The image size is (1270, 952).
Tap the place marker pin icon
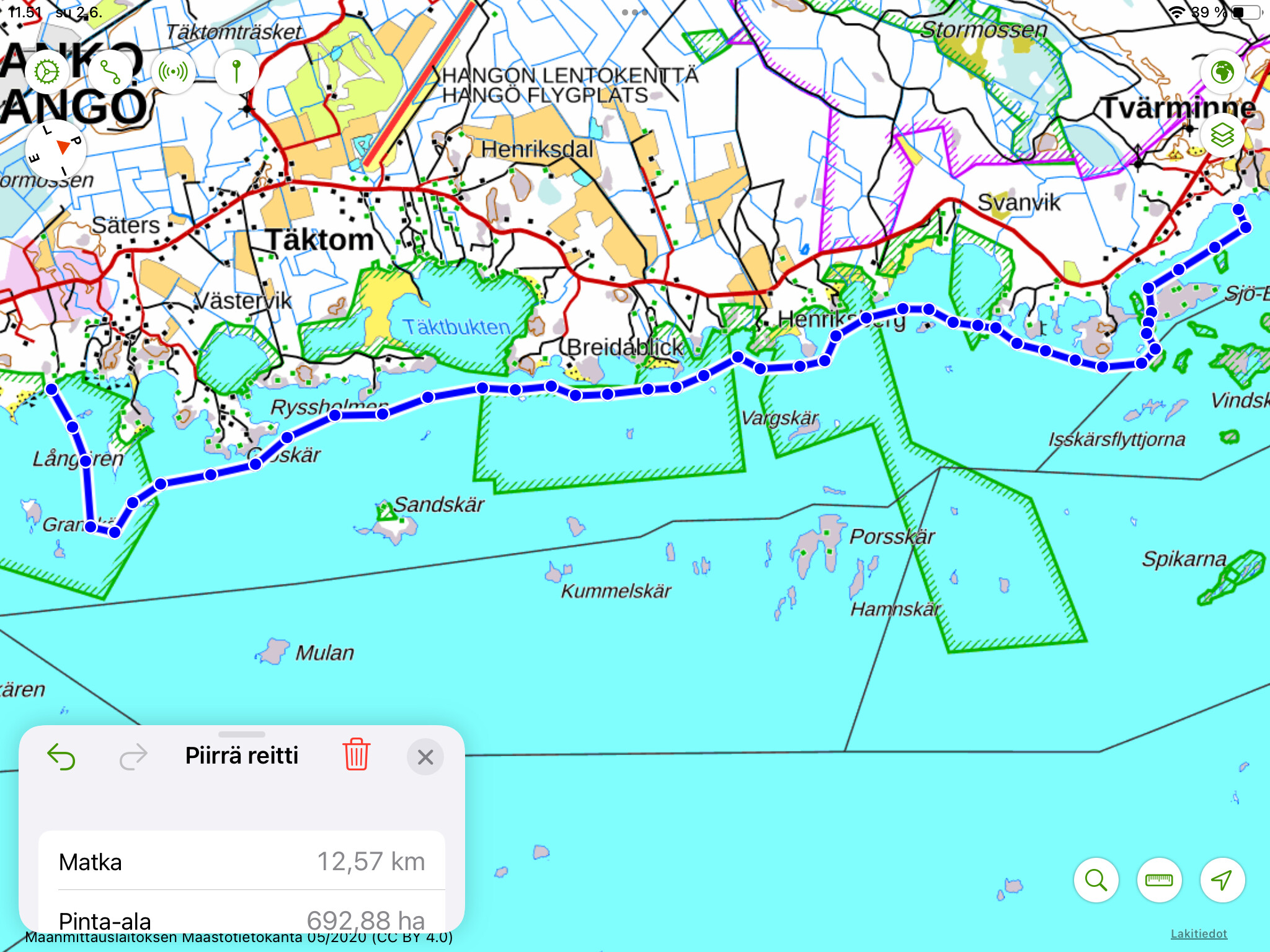[236, 72]
